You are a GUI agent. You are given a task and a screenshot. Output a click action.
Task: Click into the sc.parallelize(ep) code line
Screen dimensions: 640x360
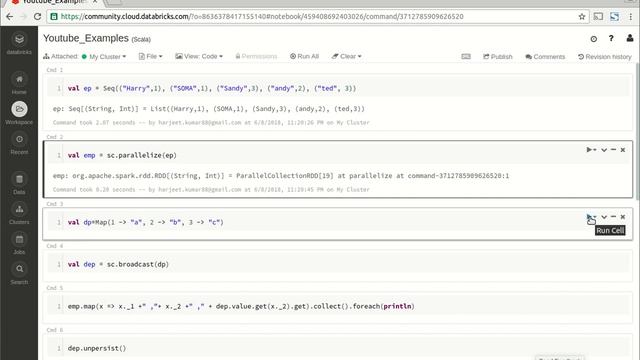(x=122, y=156)
